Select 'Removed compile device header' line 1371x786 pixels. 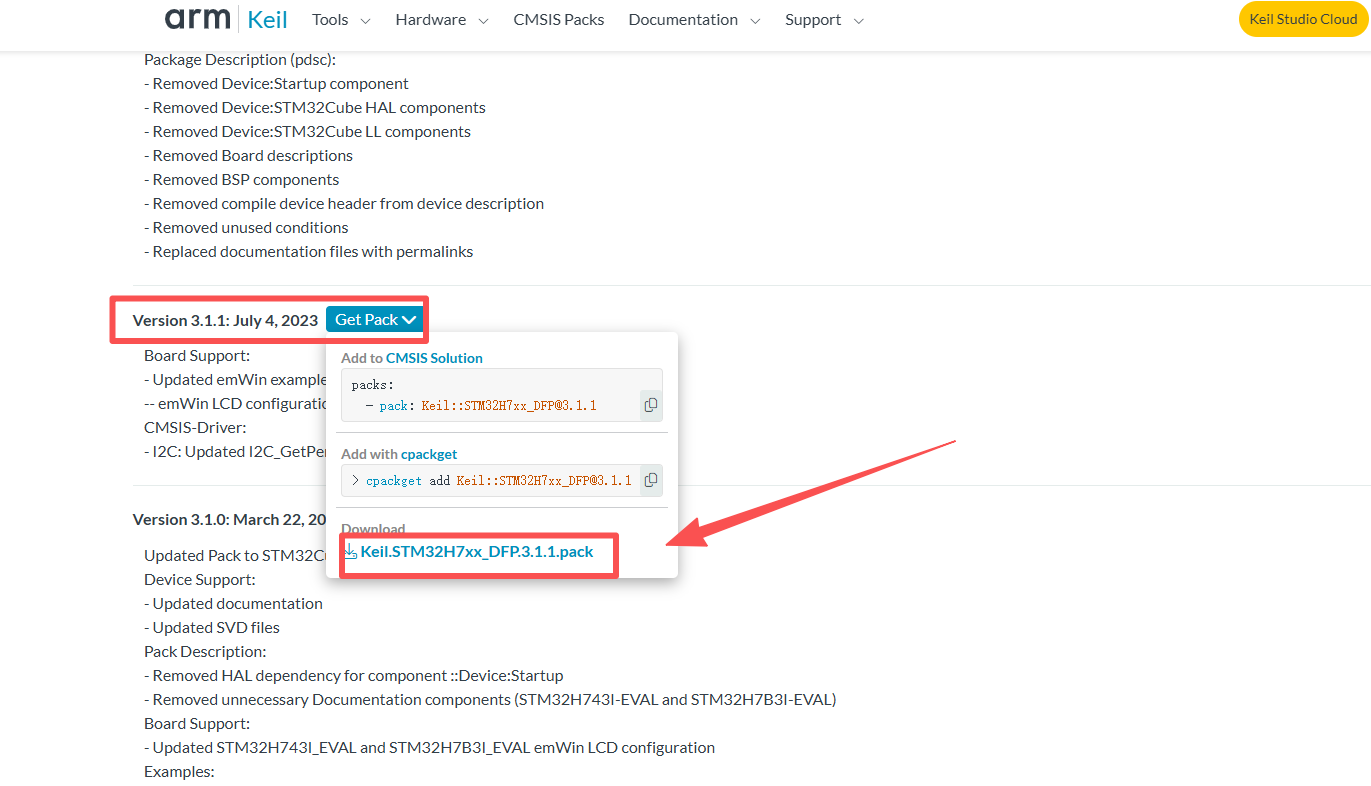pyautogui.click(x=344, y=204)
